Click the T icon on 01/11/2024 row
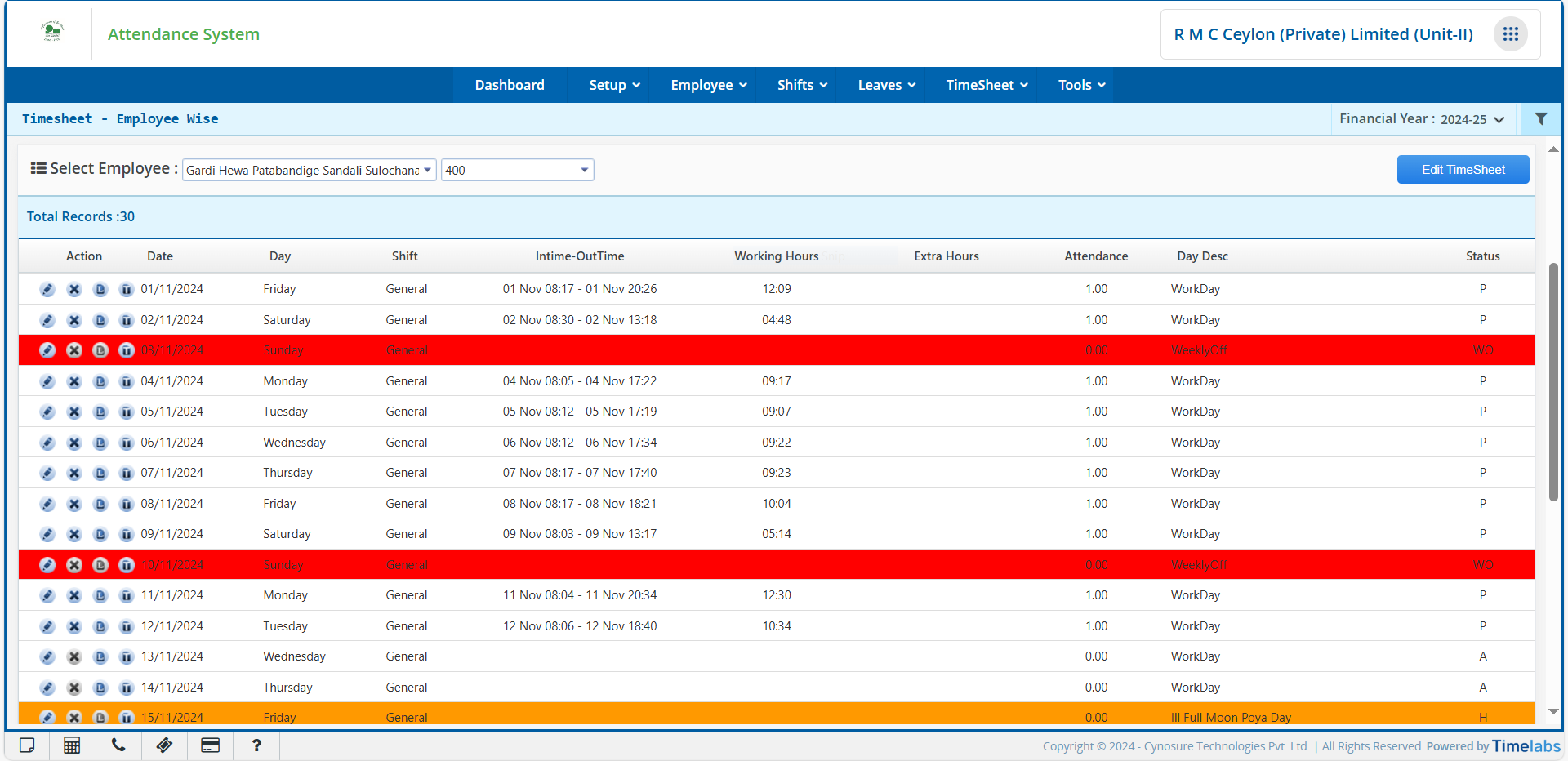The width and height of the screenshot is (1568, 761). click(127, 290)
